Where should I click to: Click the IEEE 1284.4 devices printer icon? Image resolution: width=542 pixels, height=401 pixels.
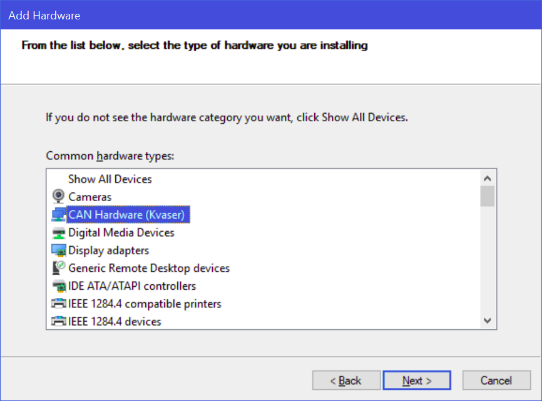click(x=58, y=321)
